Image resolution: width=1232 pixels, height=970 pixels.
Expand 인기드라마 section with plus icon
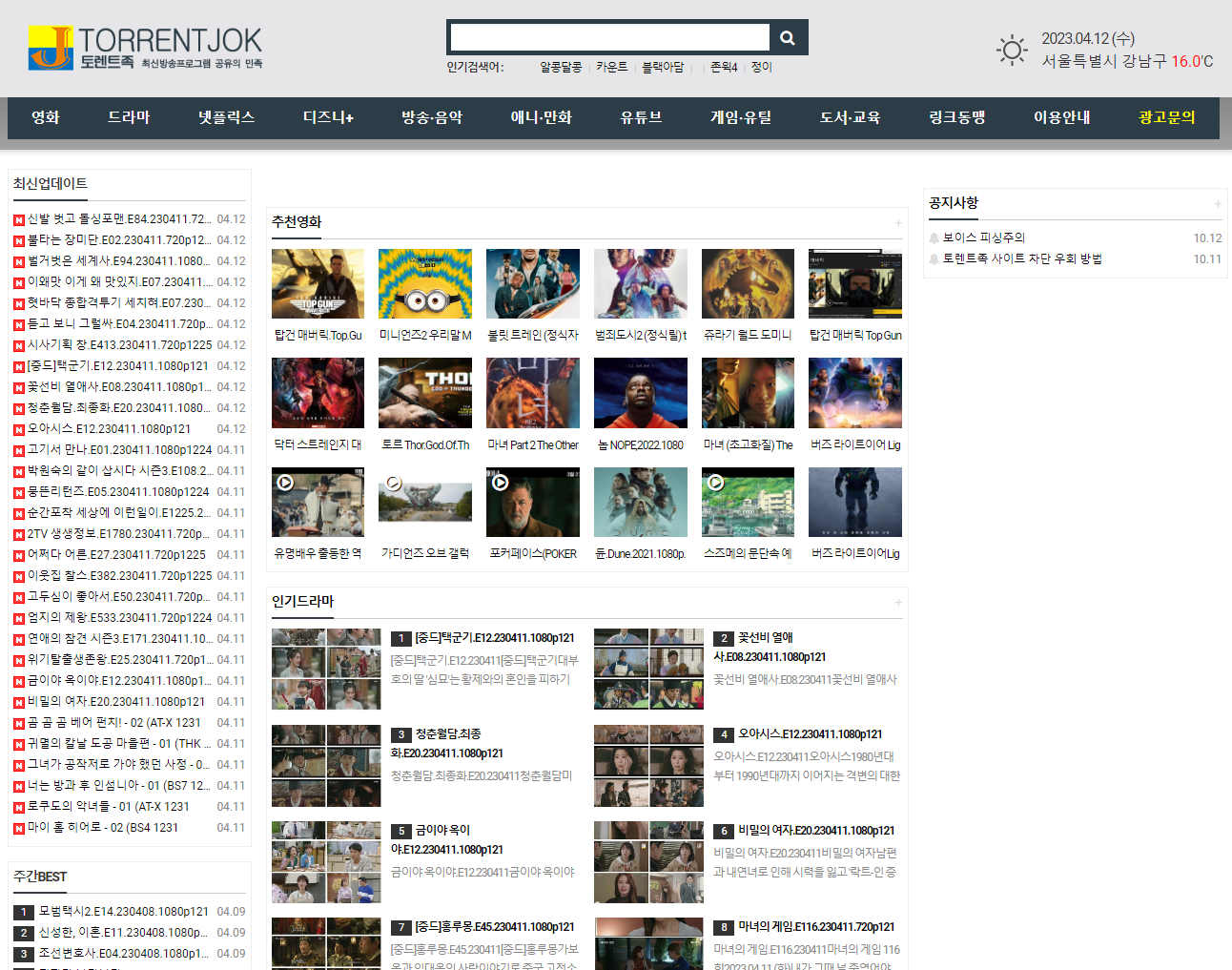tap(898, 602)
